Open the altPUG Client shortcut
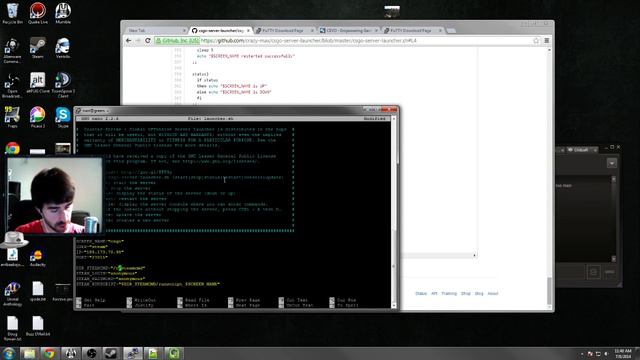Image resolution: width=640 pixels, height=360 pixels. (x=38, y=83)
